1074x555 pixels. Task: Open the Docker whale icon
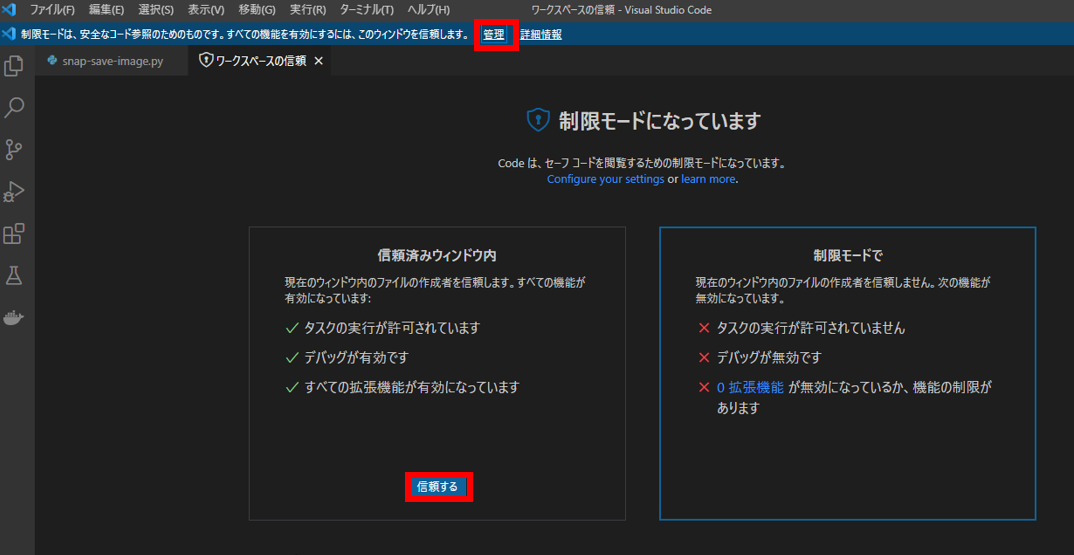point(14,319)
